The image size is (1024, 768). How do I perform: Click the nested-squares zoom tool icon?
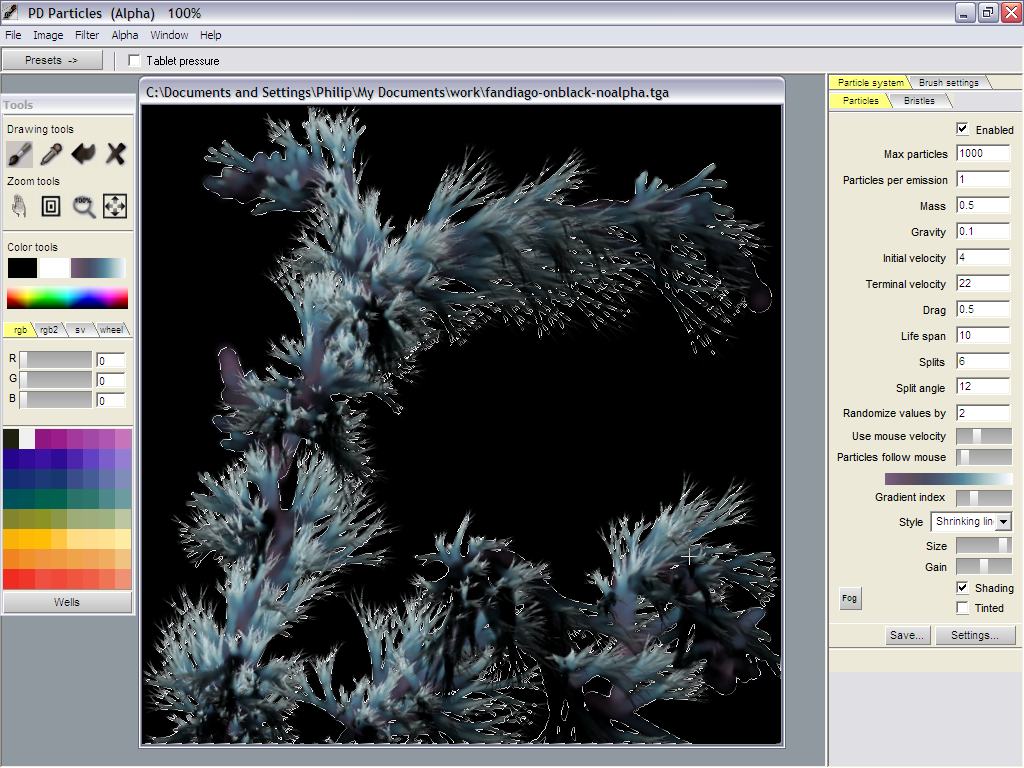[x=51, y=206]
